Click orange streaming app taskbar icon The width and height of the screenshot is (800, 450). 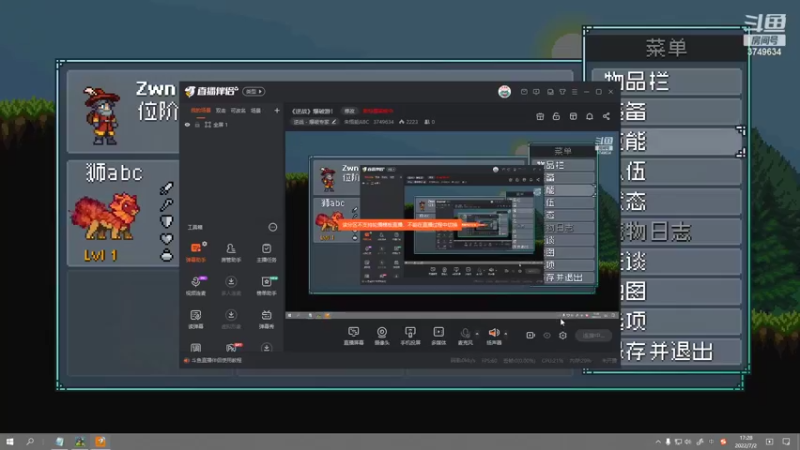pos(101,442)
